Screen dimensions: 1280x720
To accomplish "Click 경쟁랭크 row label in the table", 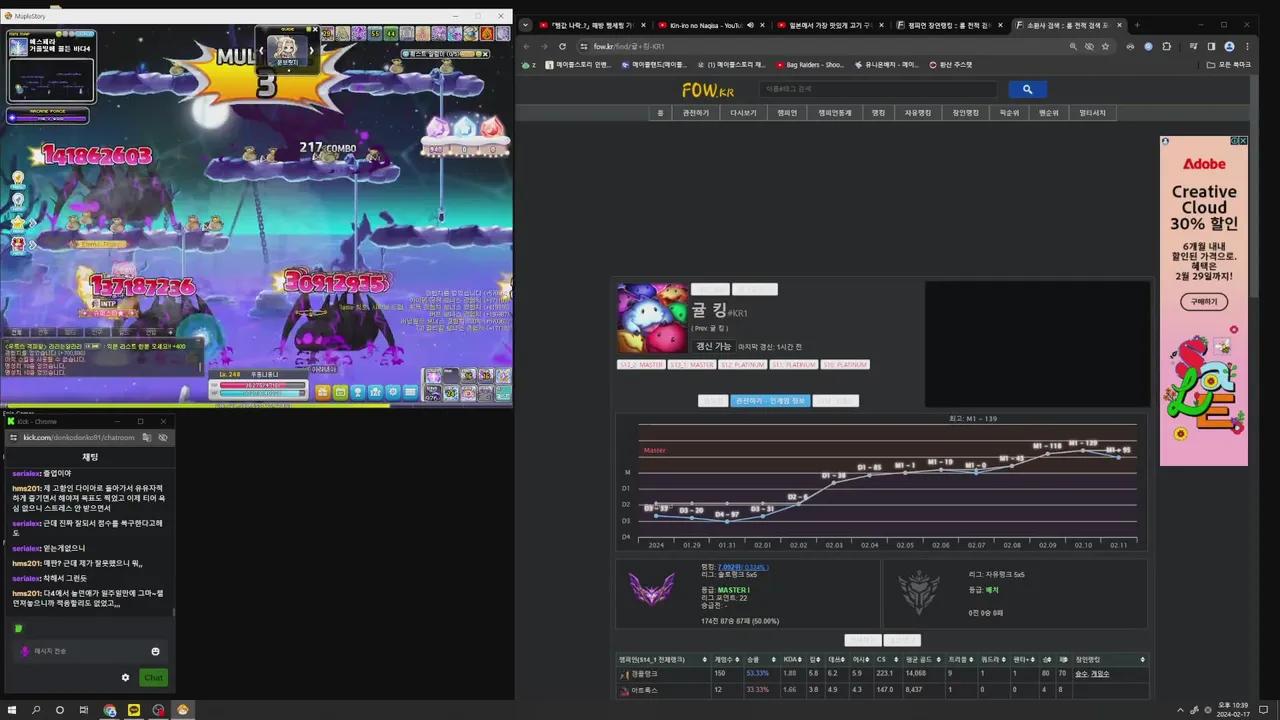I will click(644, 674).
